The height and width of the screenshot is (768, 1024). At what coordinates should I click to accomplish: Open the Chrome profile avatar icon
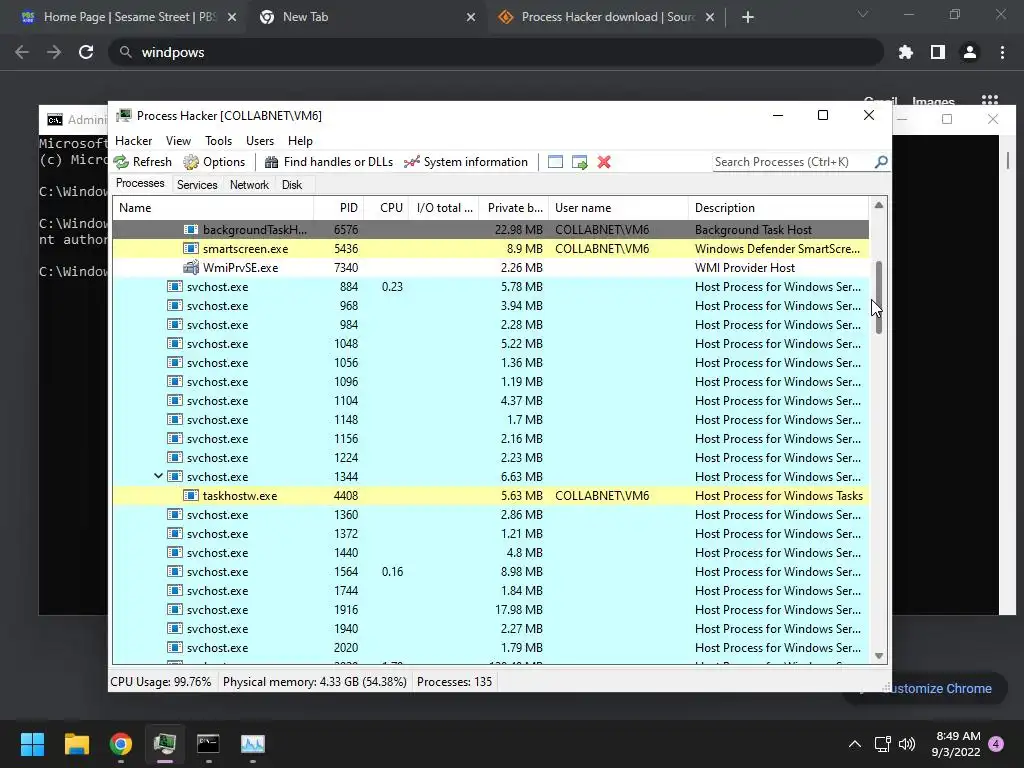(970, 52)
